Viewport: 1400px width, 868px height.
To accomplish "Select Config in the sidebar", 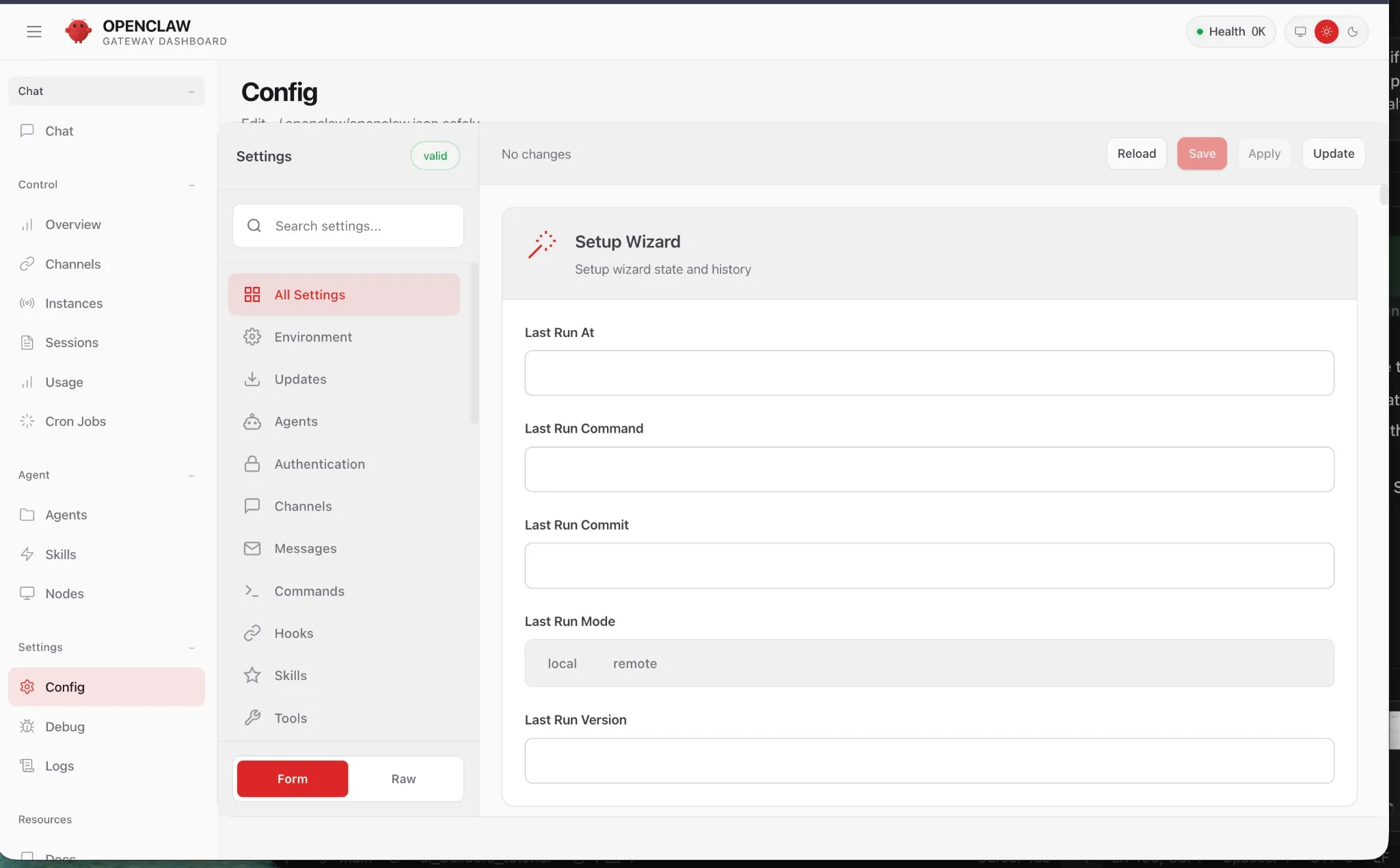I will click(x=107, y=687).
